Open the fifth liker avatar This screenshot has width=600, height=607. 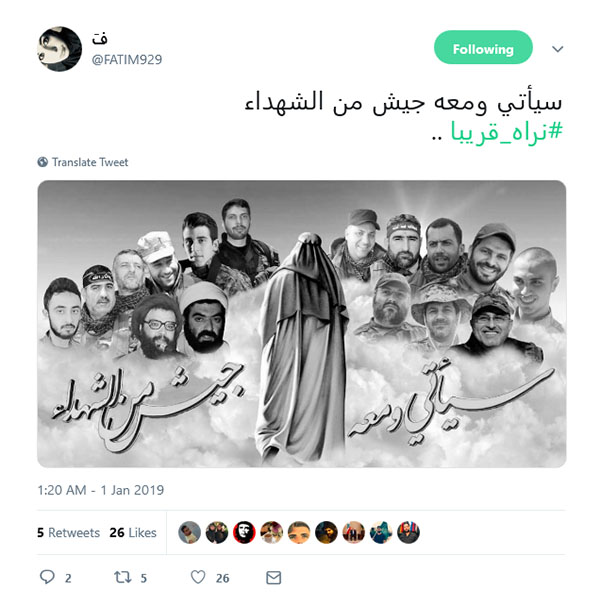[x=299, y=533]
